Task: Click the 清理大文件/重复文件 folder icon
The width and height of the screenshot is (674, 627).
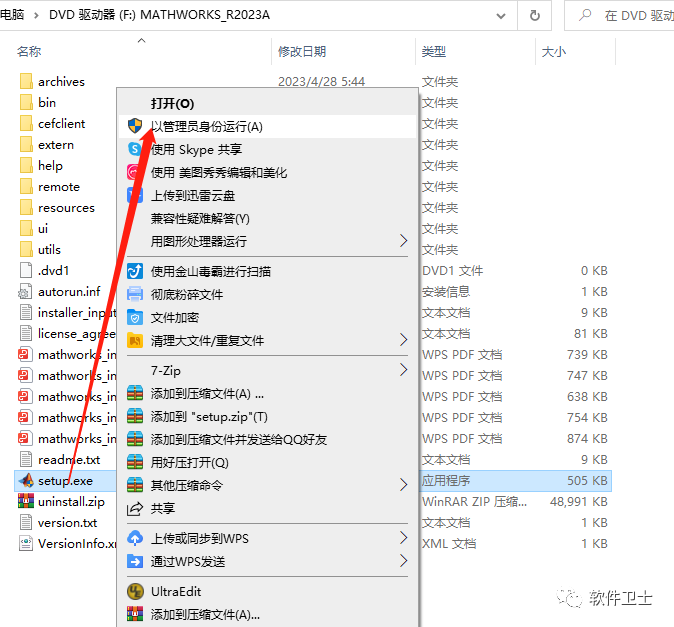Action: pos(135,341)
